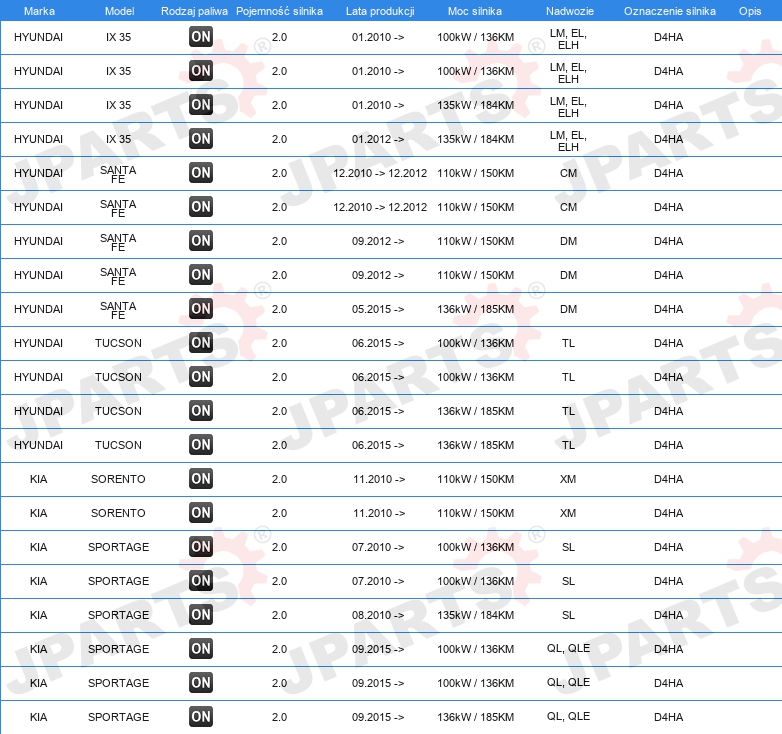This screenshot has width=782, height=734.
Task: Click capacity '2.0' in the 08.2010 row
Action: [x=279, y=615]
